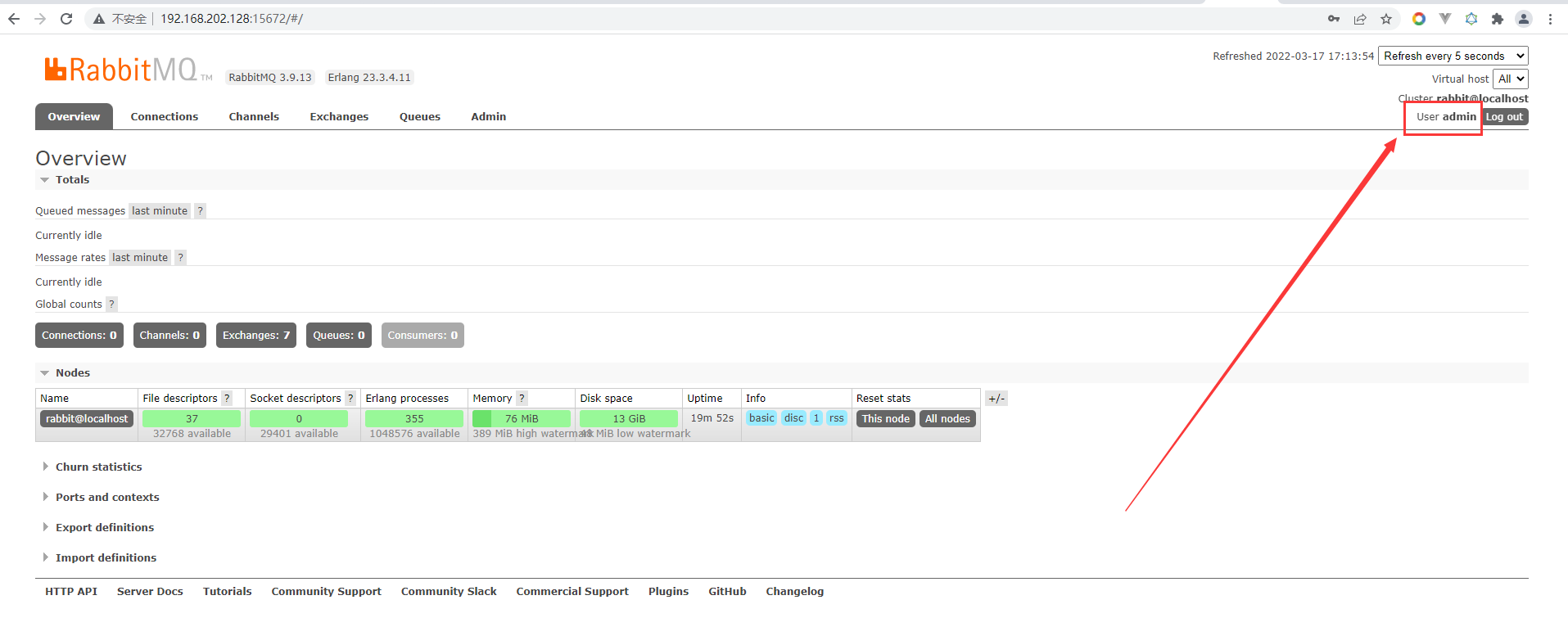
Task: Bookmark the page with star icon
Action: tap(1386, 19)
